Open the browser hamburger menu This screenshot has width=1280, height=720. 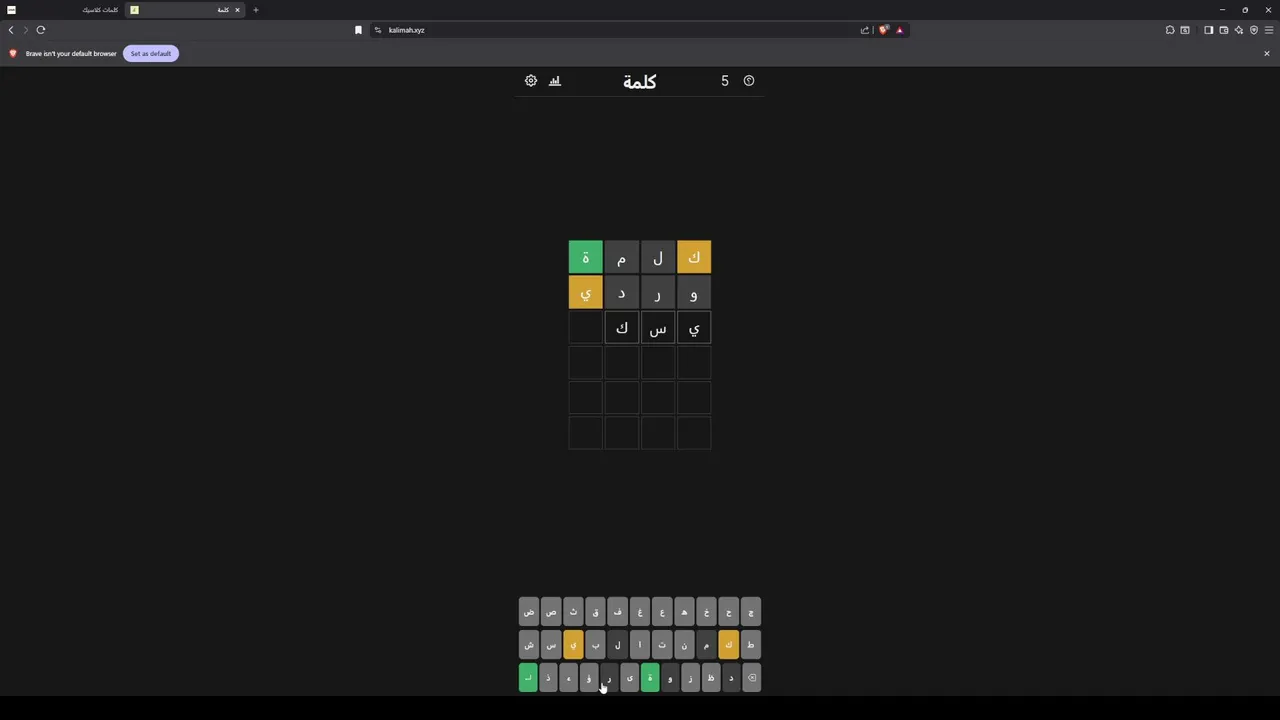point(1269,30)
